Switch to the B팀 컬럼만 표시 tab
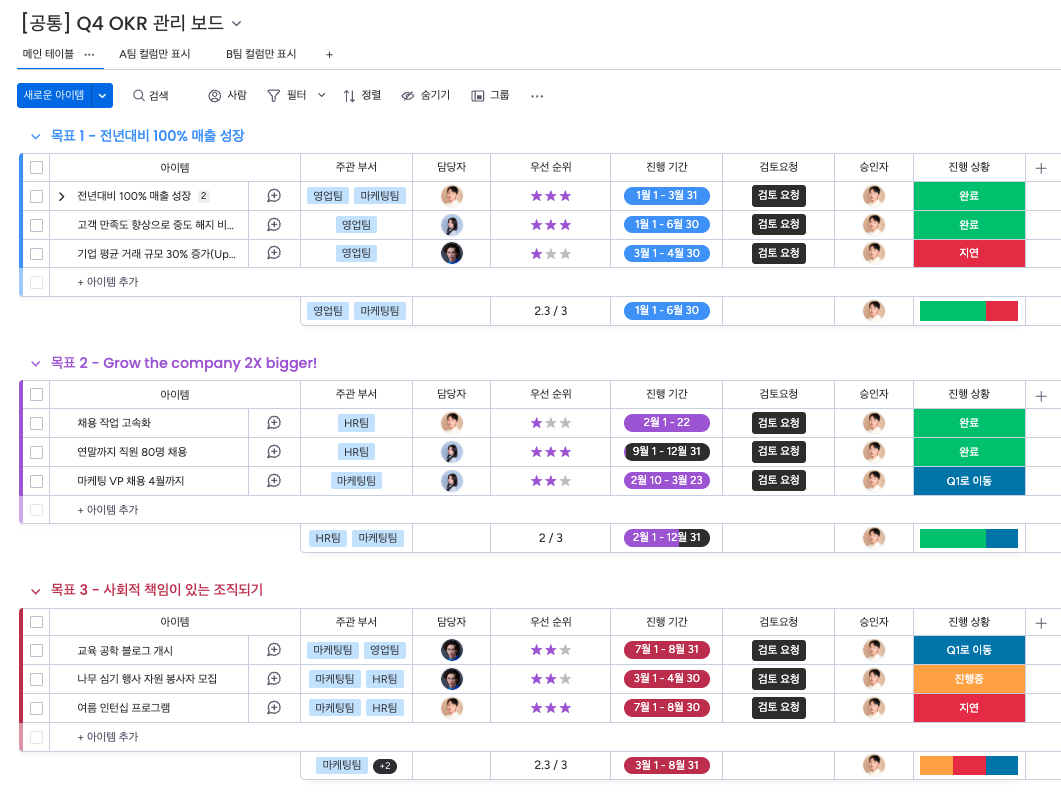 [x=261, y=54]
